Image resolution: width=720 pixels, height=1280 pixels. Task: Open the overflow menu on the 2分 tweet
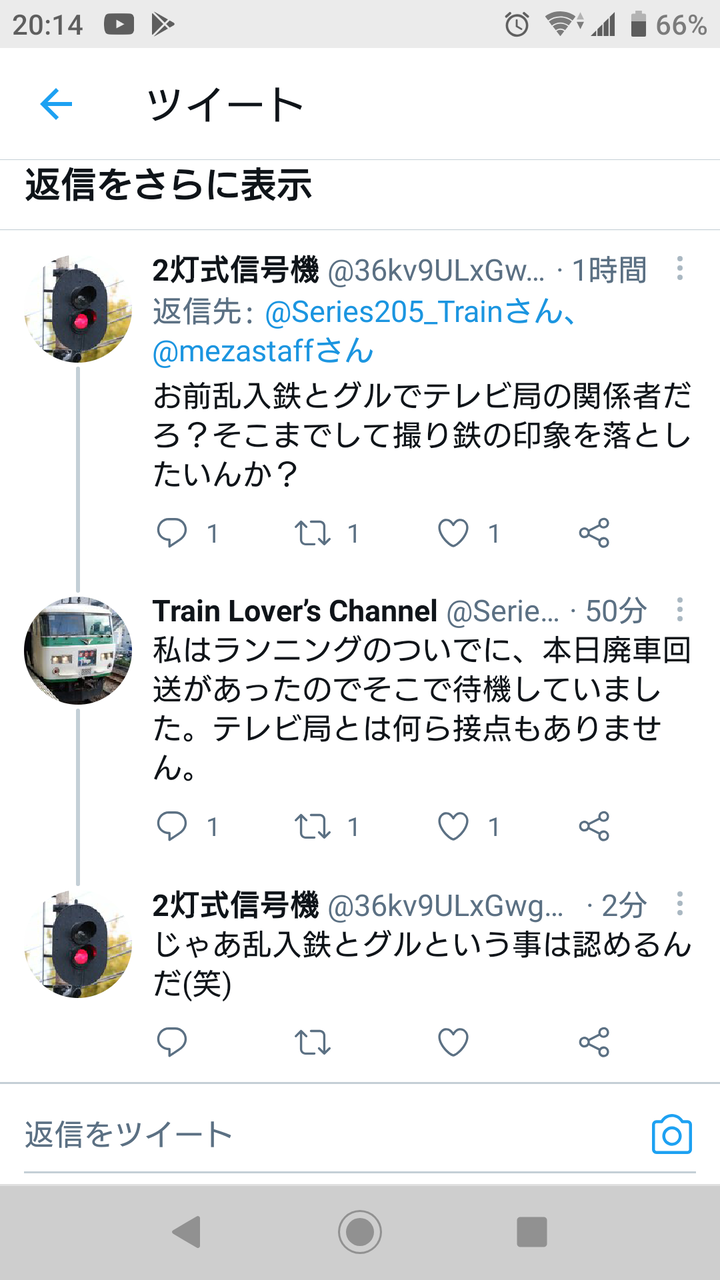point(680,905)
